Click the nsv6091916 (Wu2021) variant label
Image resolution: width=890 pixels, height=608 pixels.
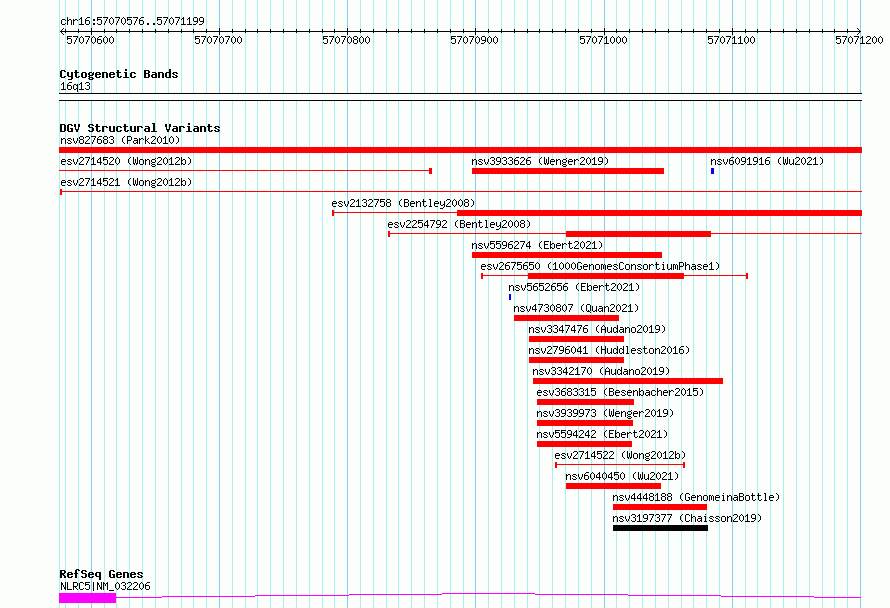(x=767, y=161)
